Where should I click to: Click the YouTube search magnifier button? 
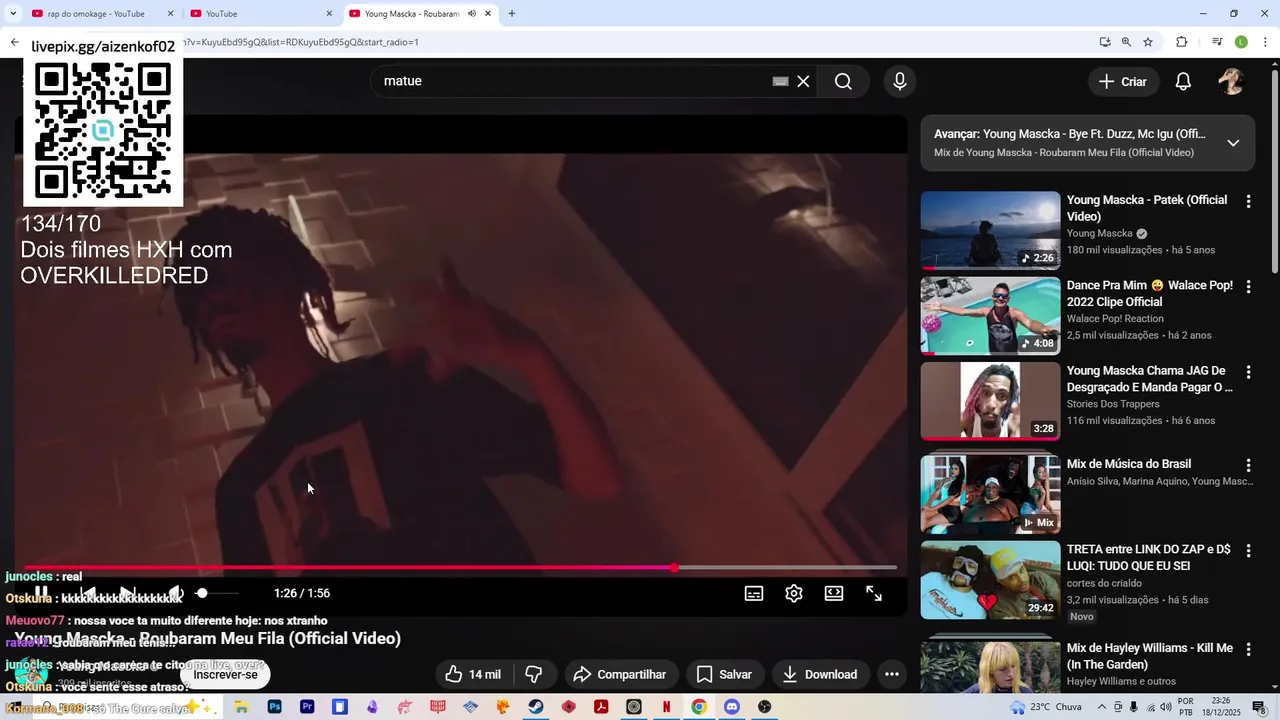click(843, 82)
